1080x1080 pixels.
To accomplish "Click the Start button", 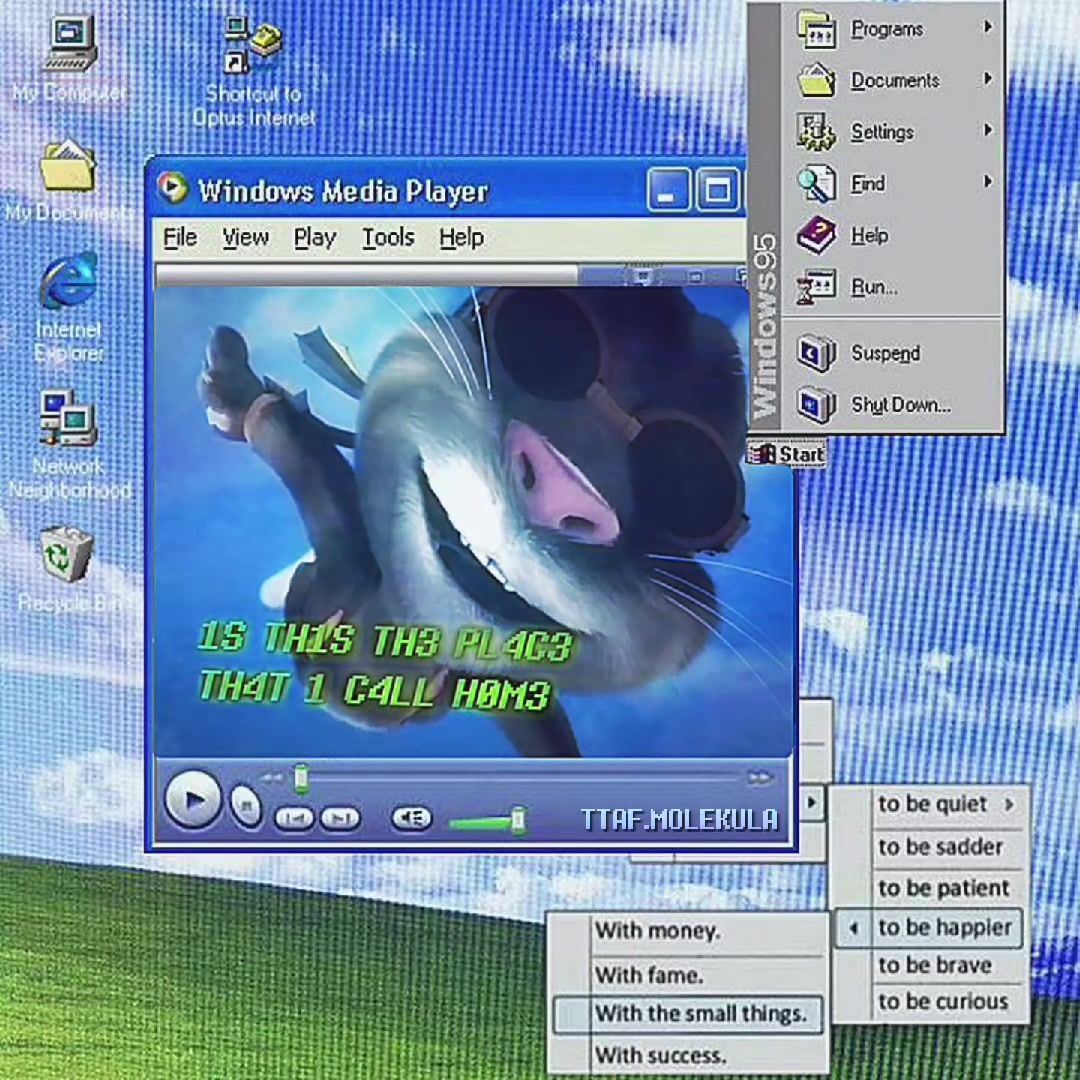I will 787,455.
